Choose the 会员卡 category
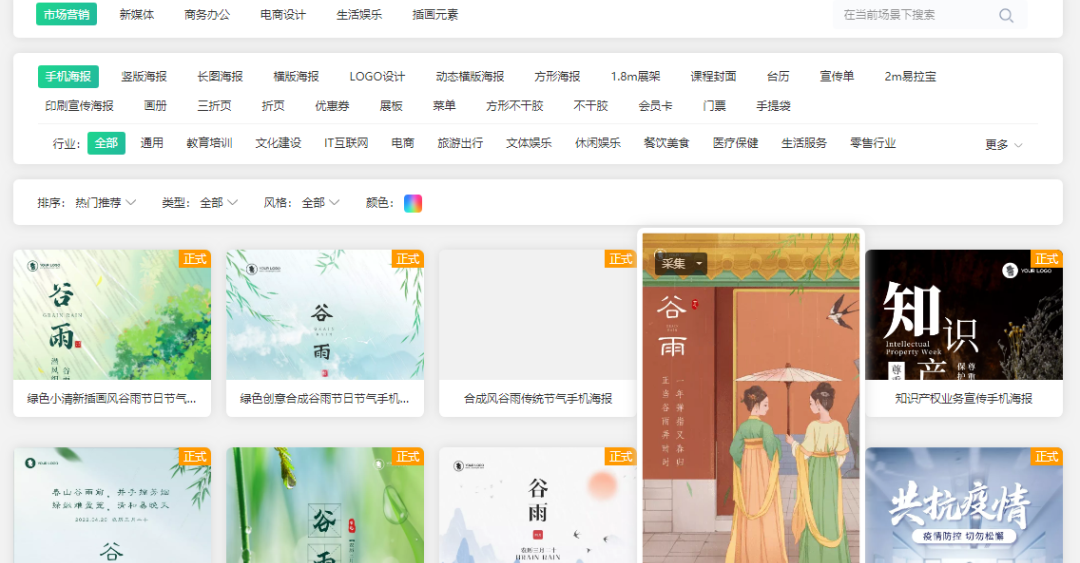Image resolution: width=1080 pixels, height=563 pixels. (x=655, y=106)
